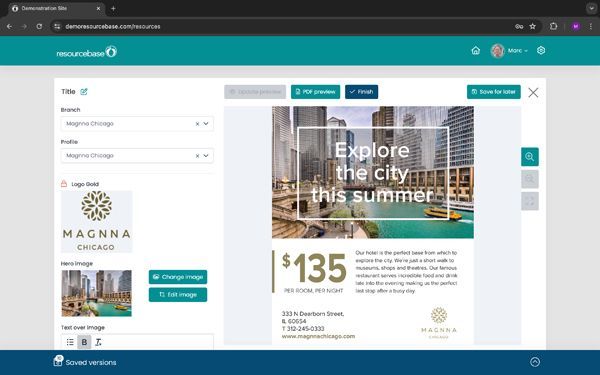
Task: Open the Marc user menu
Action: pos(517,51)
